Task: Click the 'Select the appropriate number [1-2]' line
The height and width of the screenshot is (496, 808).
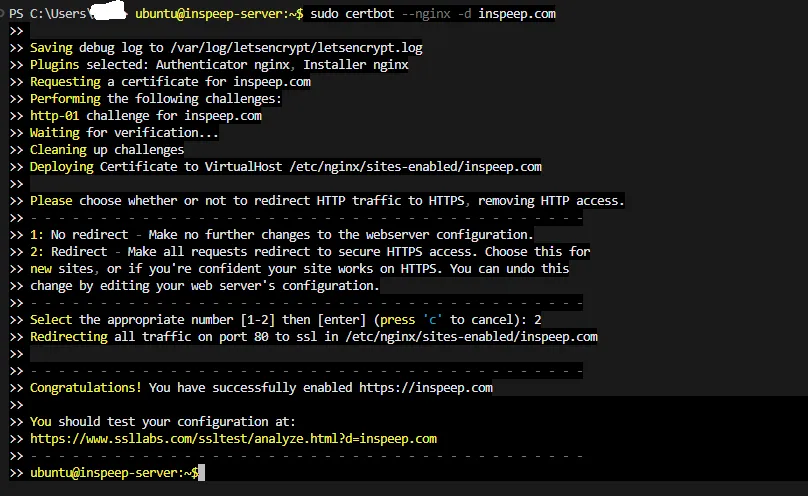Action: (285, 320)
